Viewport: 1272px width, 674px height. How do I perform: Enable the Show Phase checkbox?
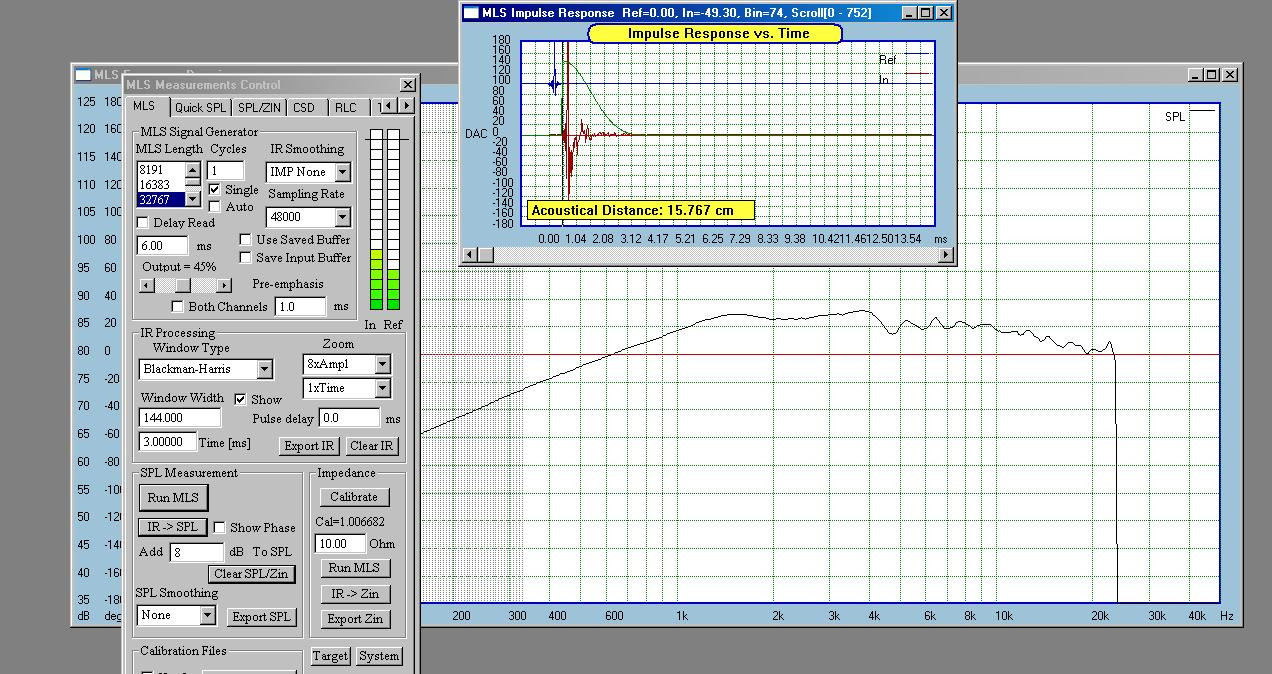pos(219,528)
